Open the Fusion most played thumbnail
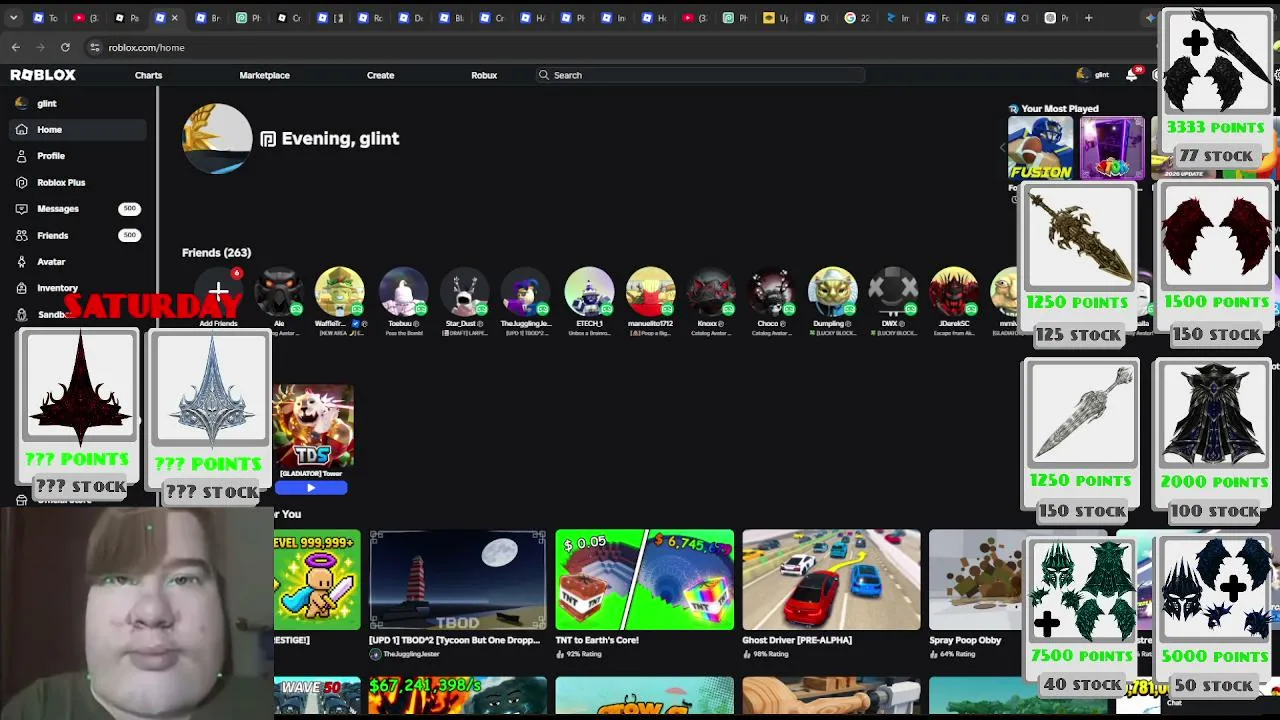The width and height of the screenshot is (1280, 720). click(1040, 148)
